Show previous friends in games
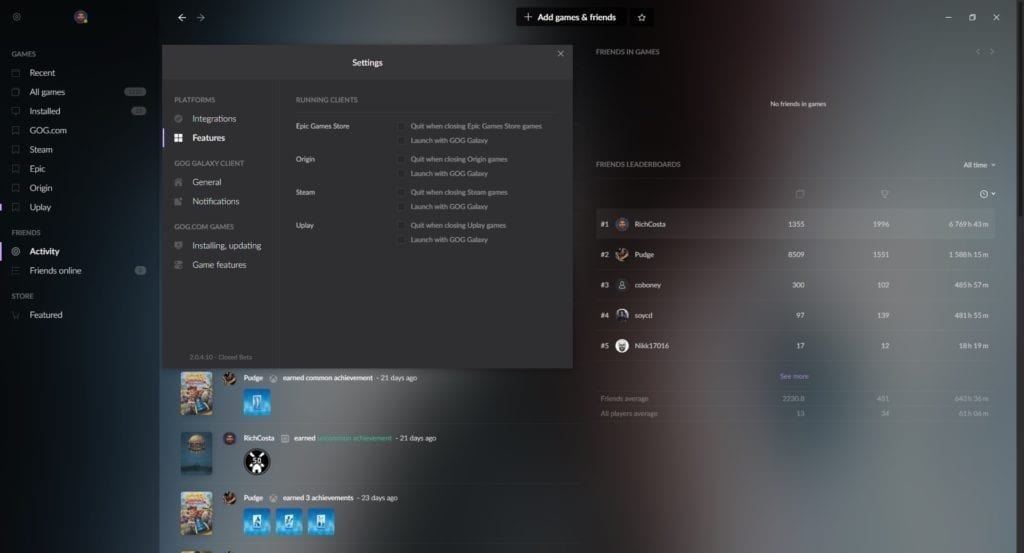Screen dimensions: 1024x553 click(x=978, y=52)
